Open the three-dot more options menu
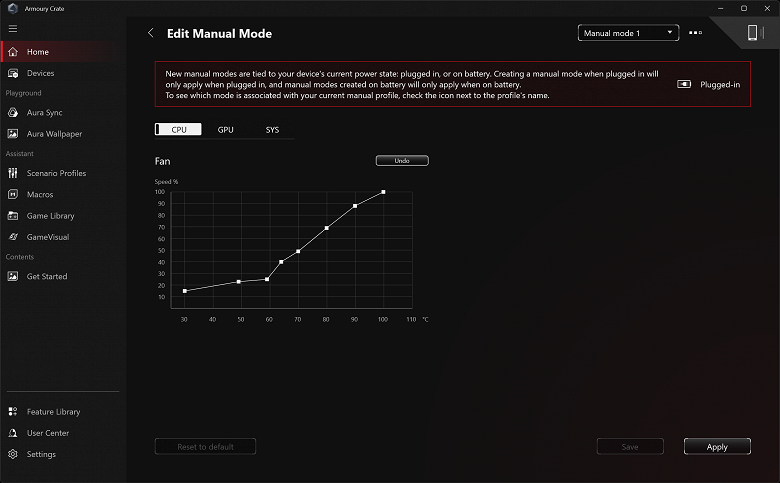780x483 pixels. tap(695, 33)
